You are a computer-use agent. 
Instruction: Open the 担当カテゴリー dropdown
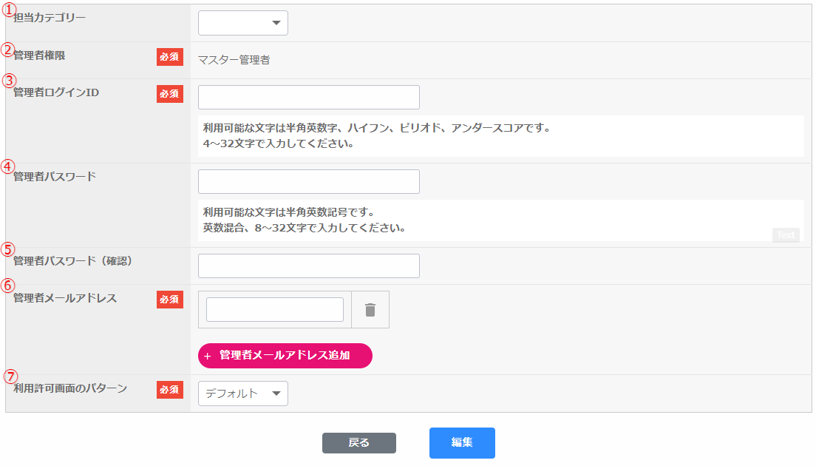(x=243, y=23)
